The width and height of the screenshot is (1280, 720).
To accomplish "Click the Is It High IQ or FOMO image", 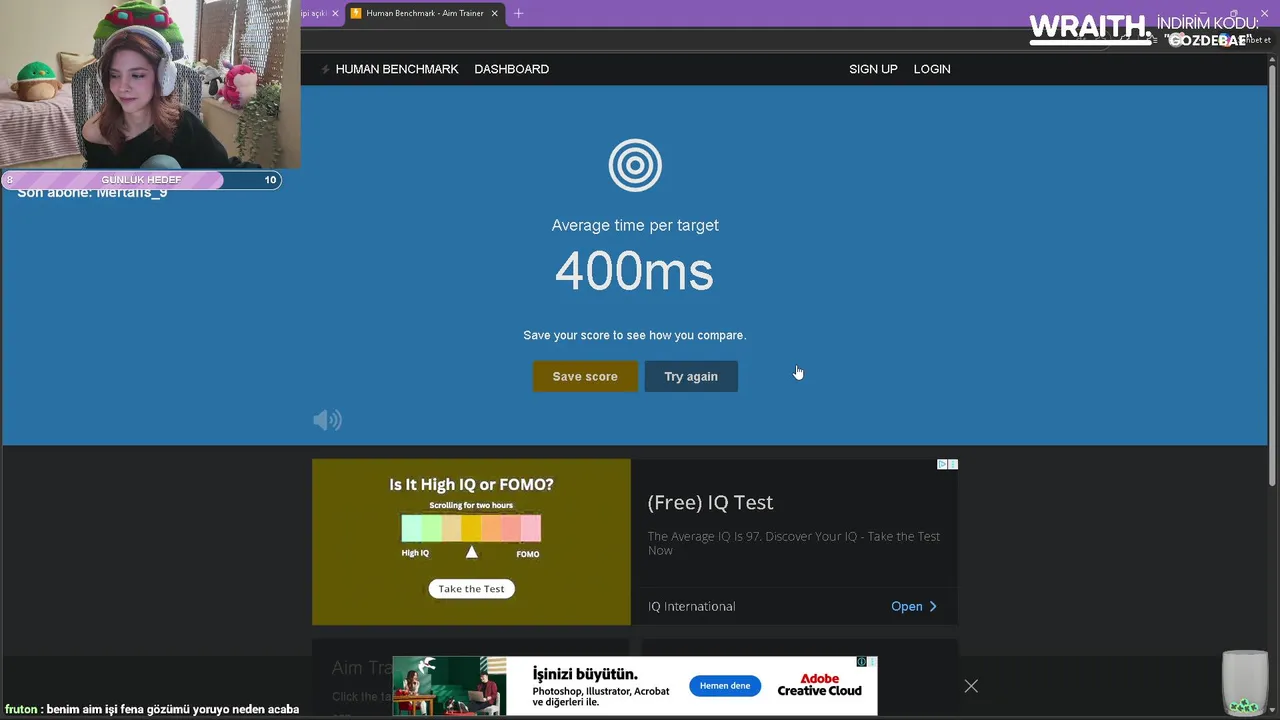I will (471, 542).
